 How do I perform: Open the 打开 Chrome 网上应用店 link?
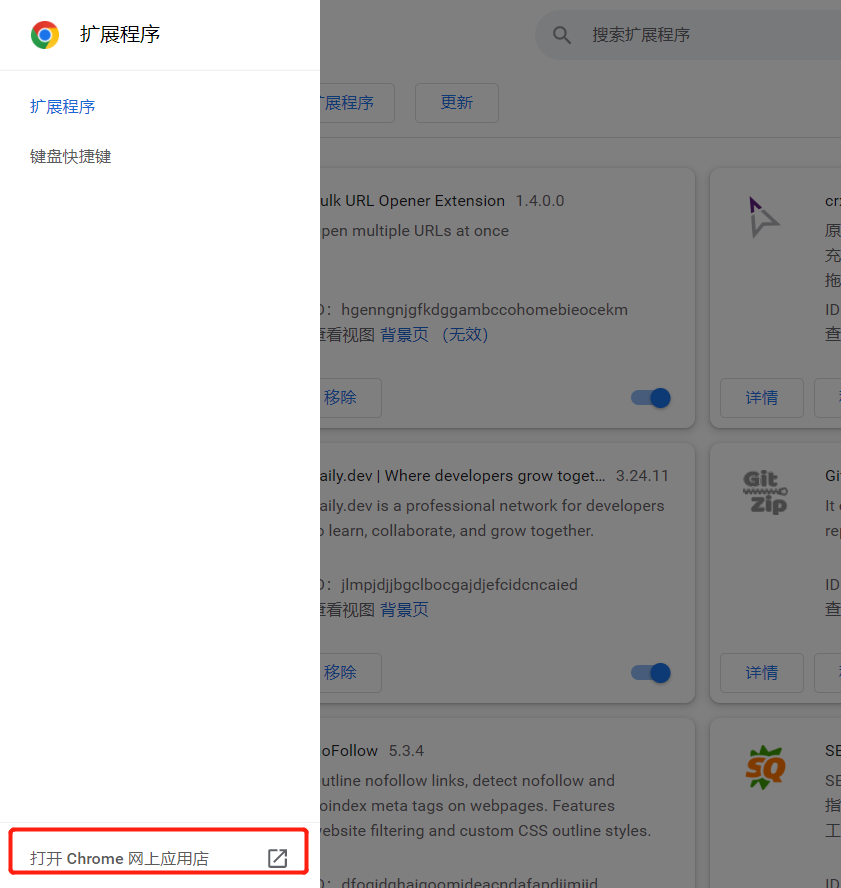159,859
